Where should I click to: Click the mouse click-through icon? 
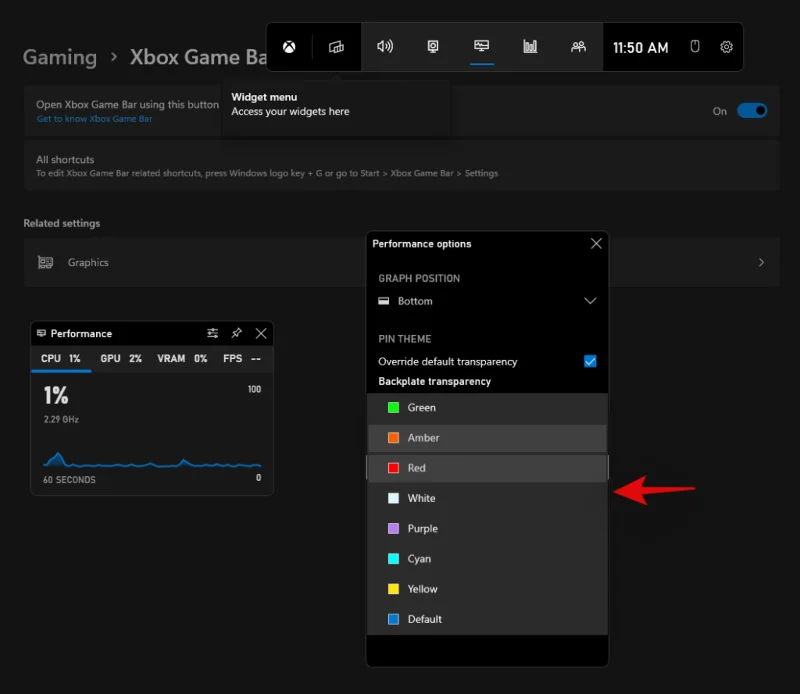[x=694, y=46]
